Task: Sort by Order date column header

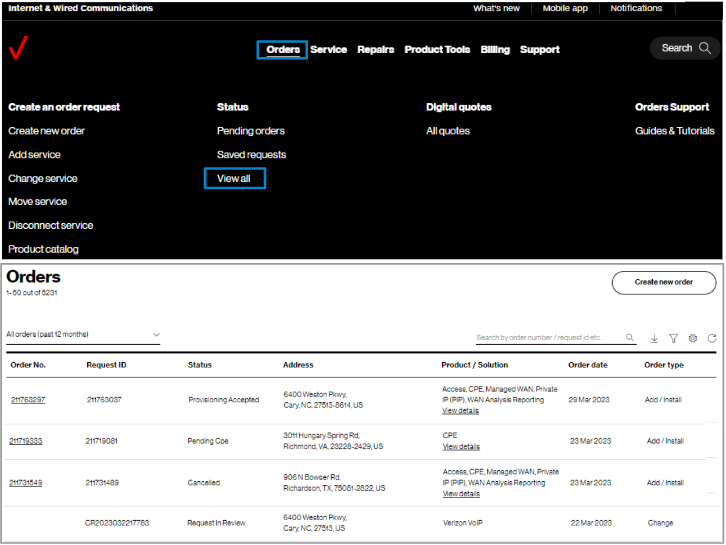Action: pyautogui.click(x=588, y=365)
